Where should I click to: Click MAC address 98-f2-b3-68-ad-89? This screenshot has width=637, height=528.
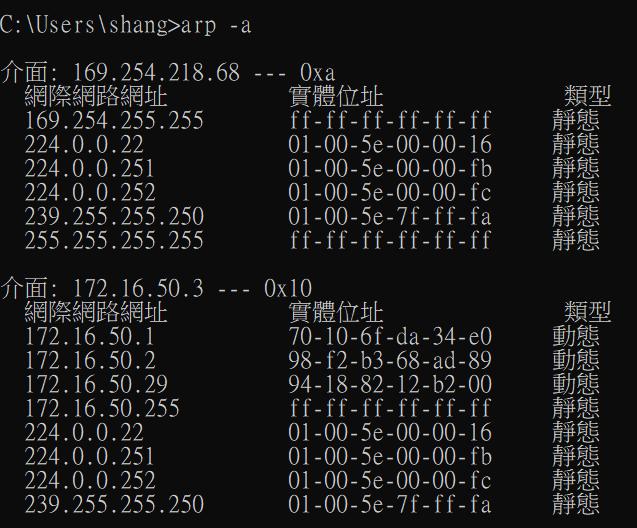pyautogui.click(x=390, y=361)
